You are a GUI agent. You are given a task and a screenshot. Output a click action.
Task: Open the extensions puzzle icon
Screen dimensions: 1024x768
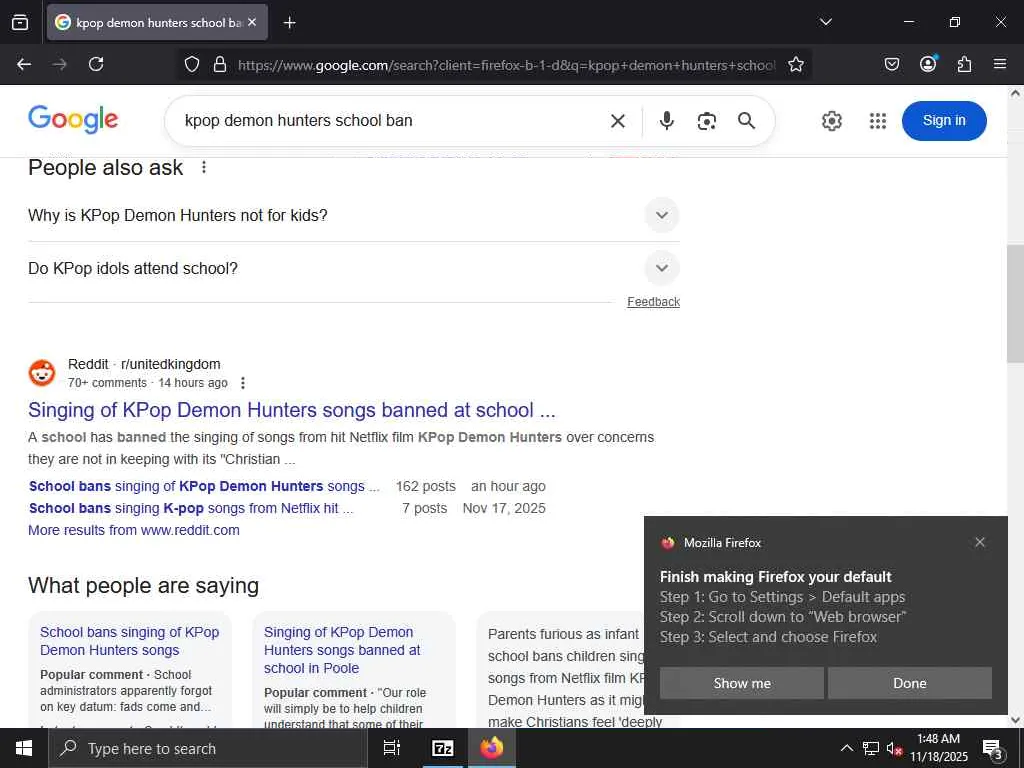coord(964,64)
